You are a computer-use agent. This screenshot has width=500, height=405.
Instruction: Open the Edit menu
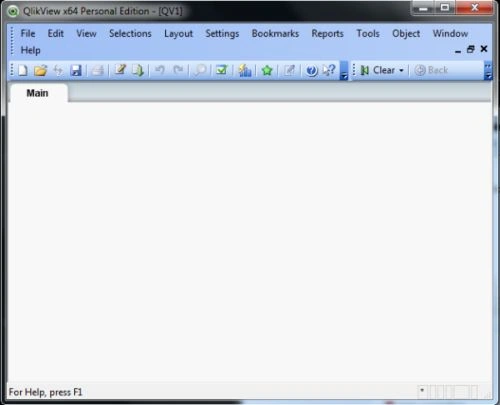click(x=56, y=34)
